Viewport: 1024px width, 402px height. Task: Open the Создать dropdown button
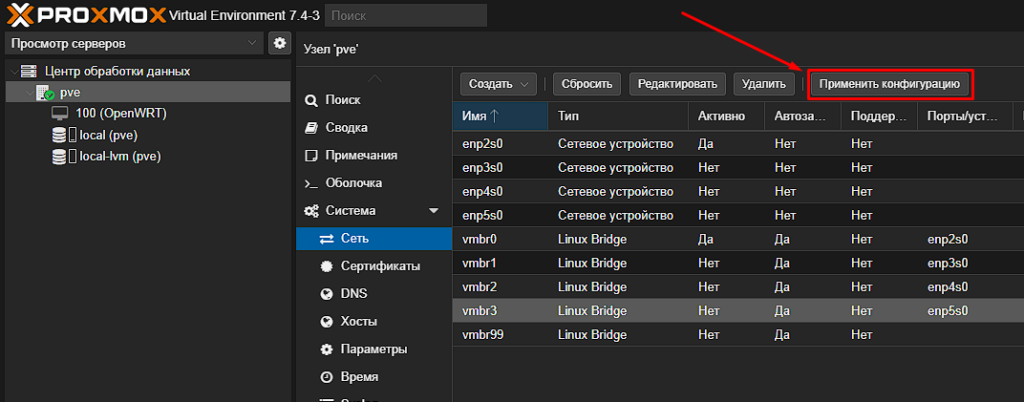498,84
